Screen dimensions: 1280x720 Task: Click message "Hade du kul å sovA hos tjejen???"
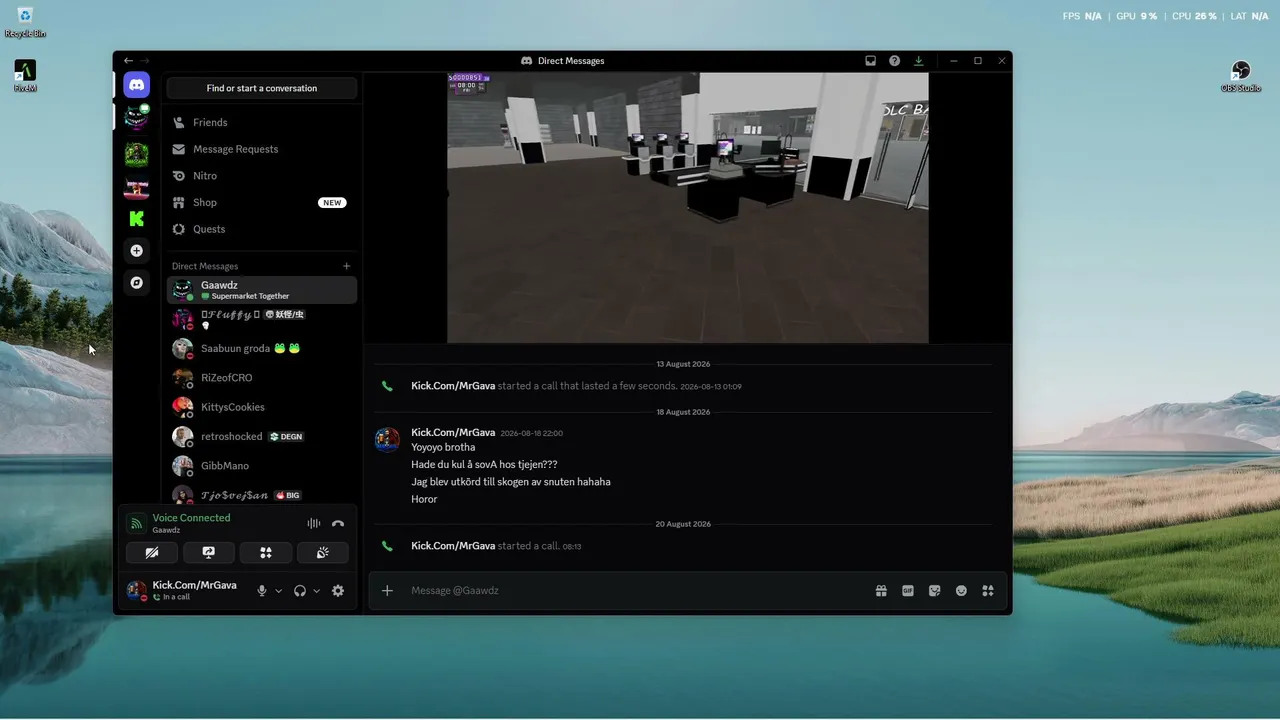[484, 465]
